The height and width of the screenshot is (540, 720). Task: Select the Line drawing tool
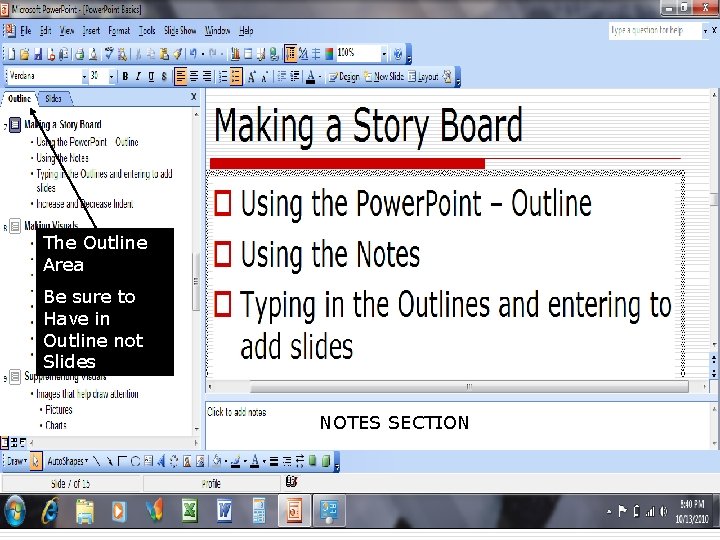tap(96, 461)
